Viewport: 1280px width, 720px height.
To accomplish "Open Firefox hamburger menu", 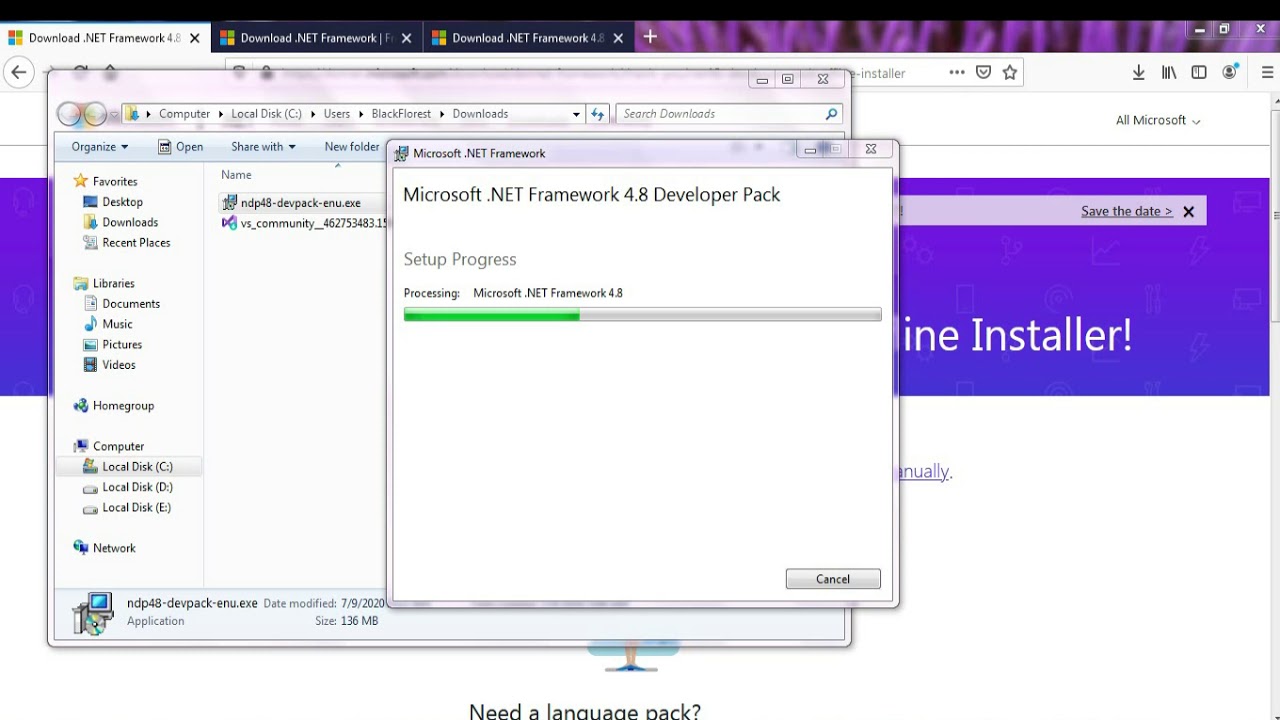I will [1267, 72].
